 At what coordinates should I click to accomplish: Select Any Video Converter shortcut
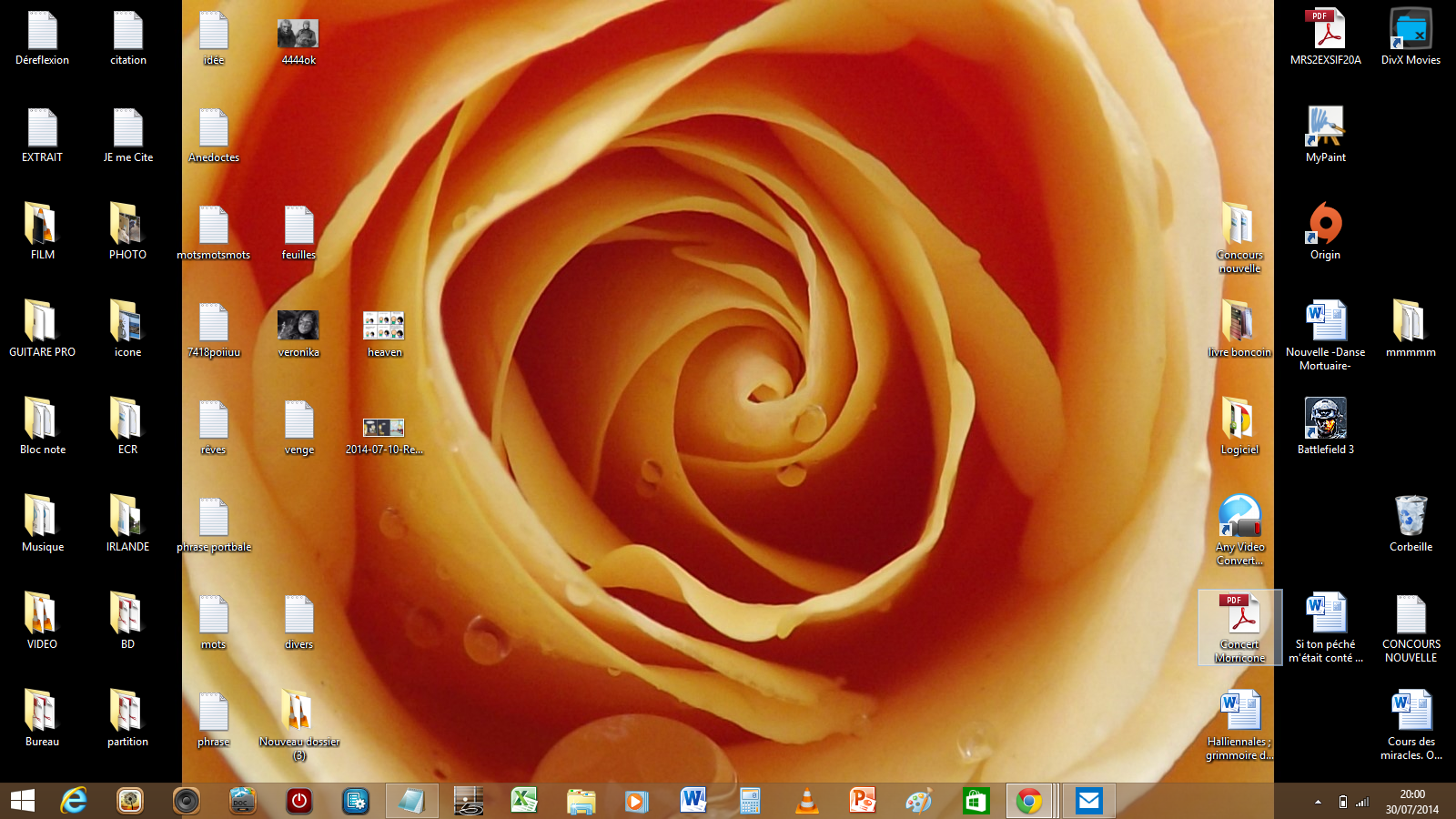tap(1240, 531)
